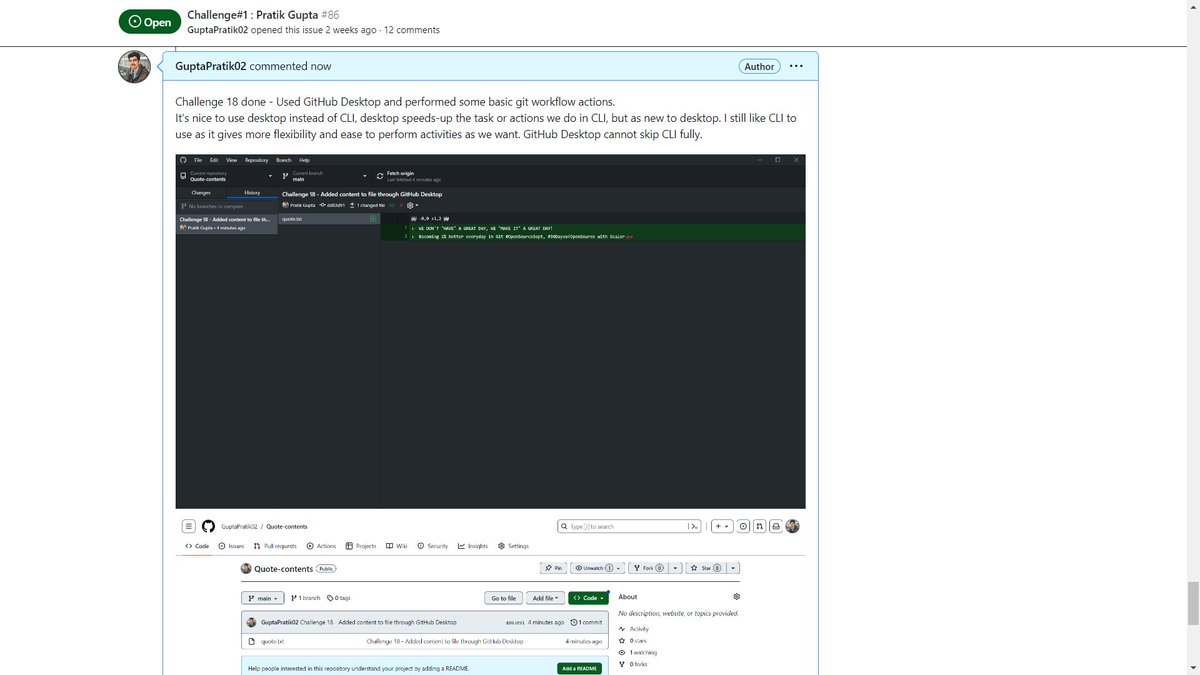This screenshot has width=1200, height=675.
Task: Click the Fork button
Action: 649,568
